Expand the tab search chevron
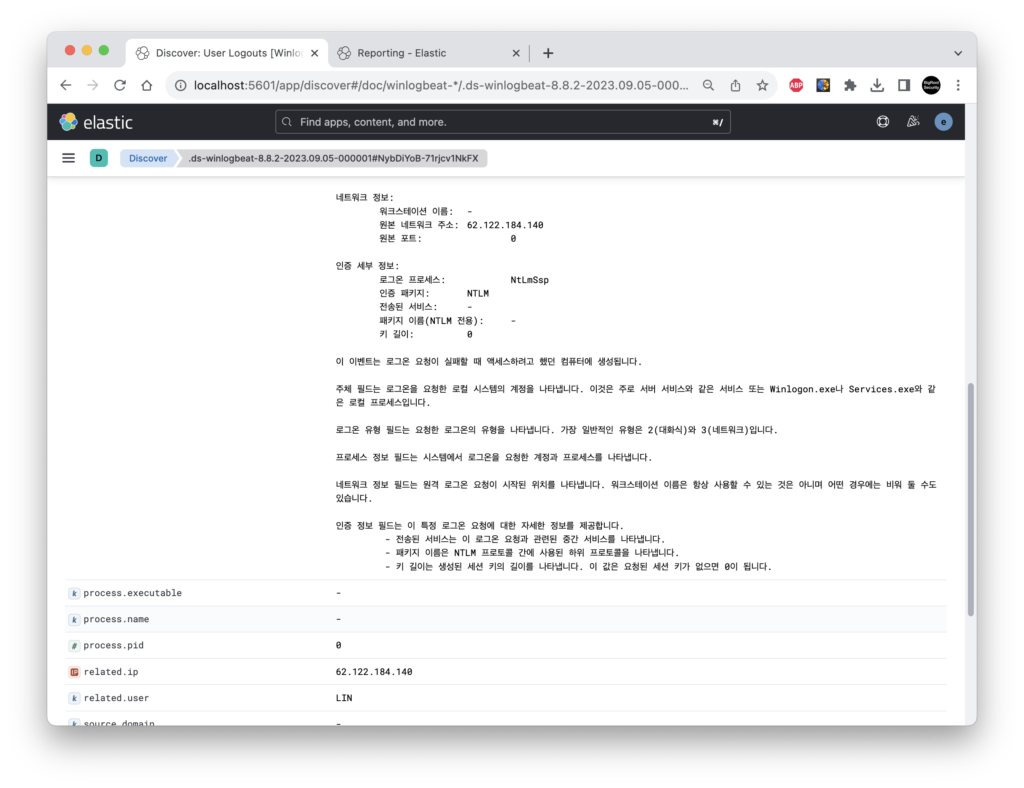 pyautogui.click(x=957, y=53)
